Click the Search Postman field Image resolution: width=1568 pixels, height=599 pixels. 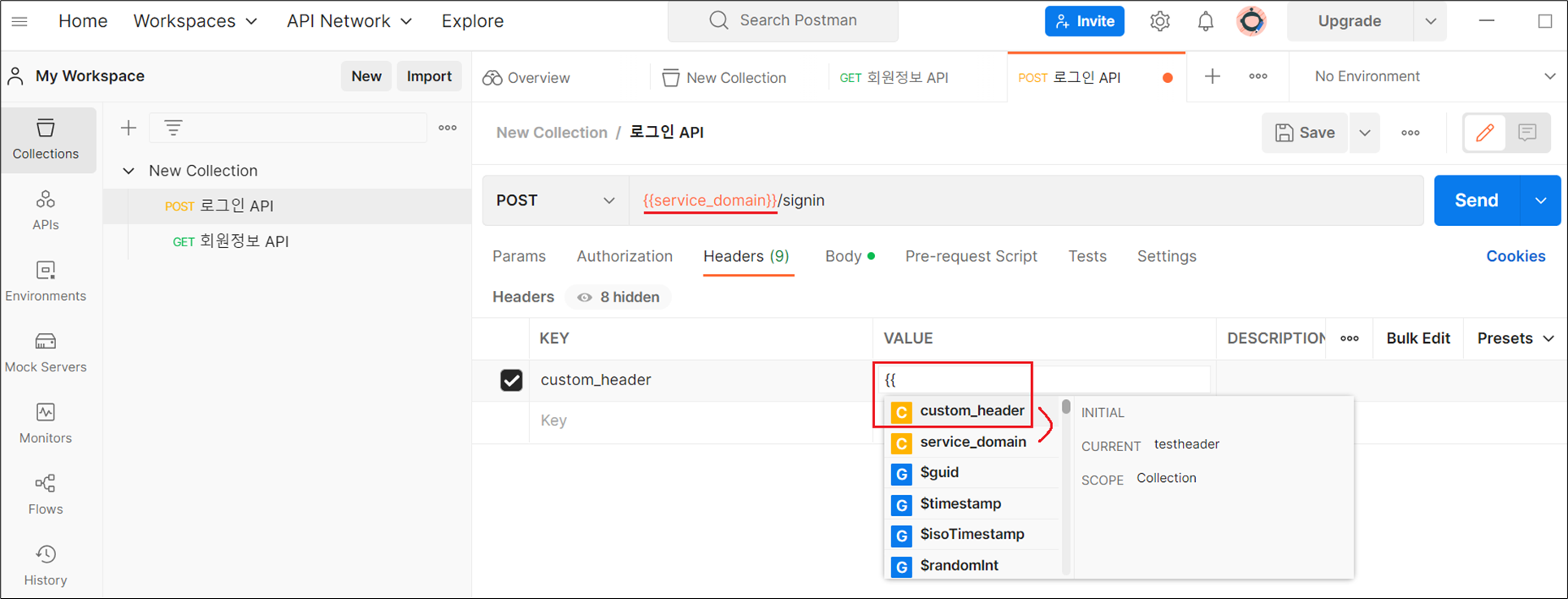pos(783,21)
